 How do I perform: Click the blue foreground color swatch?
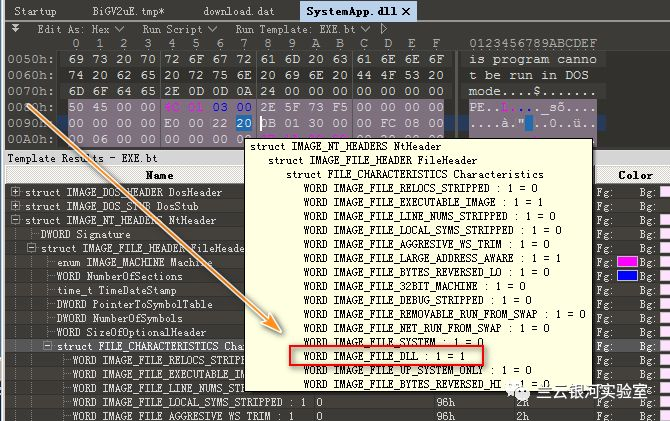[627, 276]
